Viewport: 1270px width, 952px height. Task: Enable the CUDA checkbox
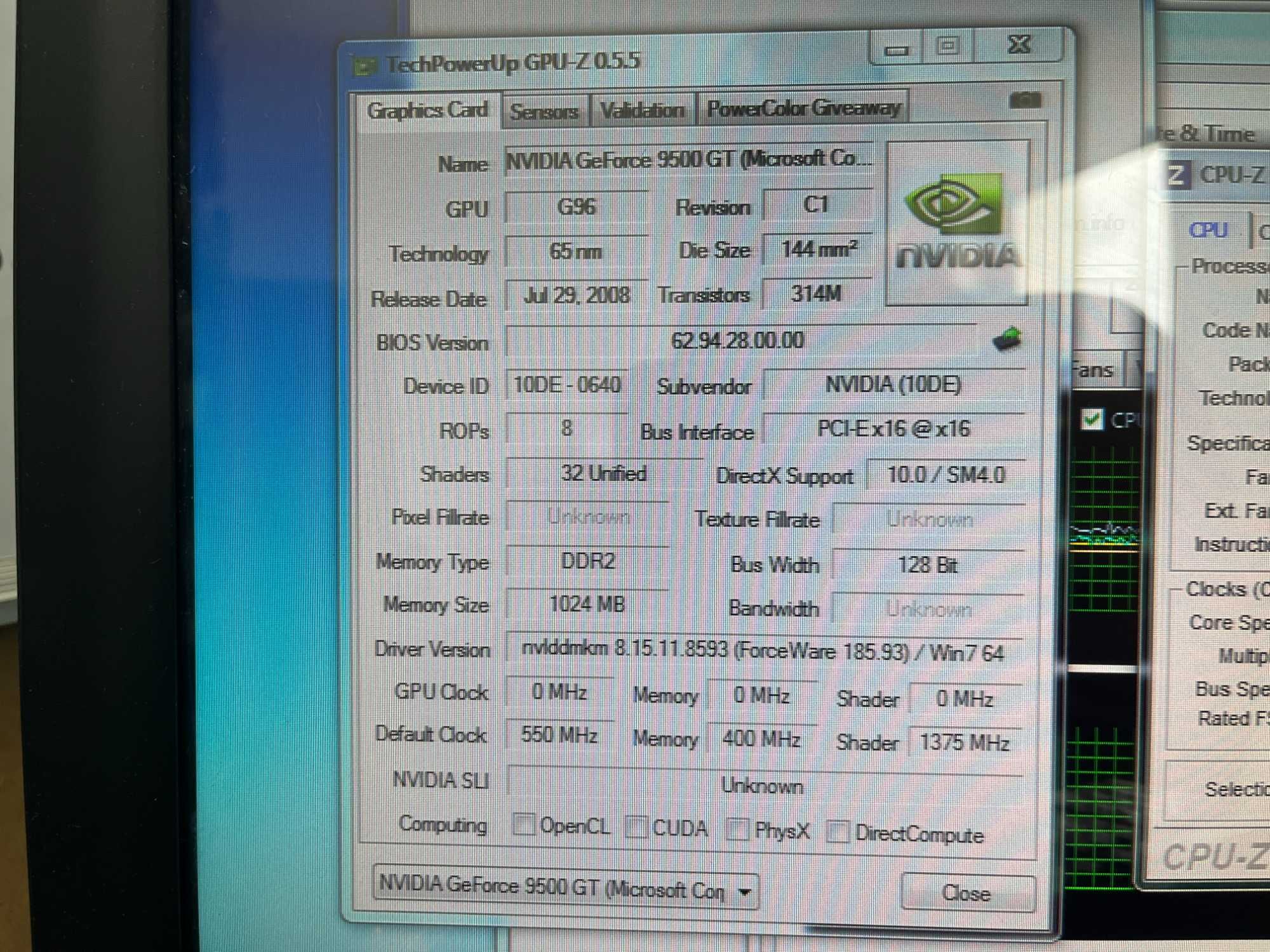636,827
